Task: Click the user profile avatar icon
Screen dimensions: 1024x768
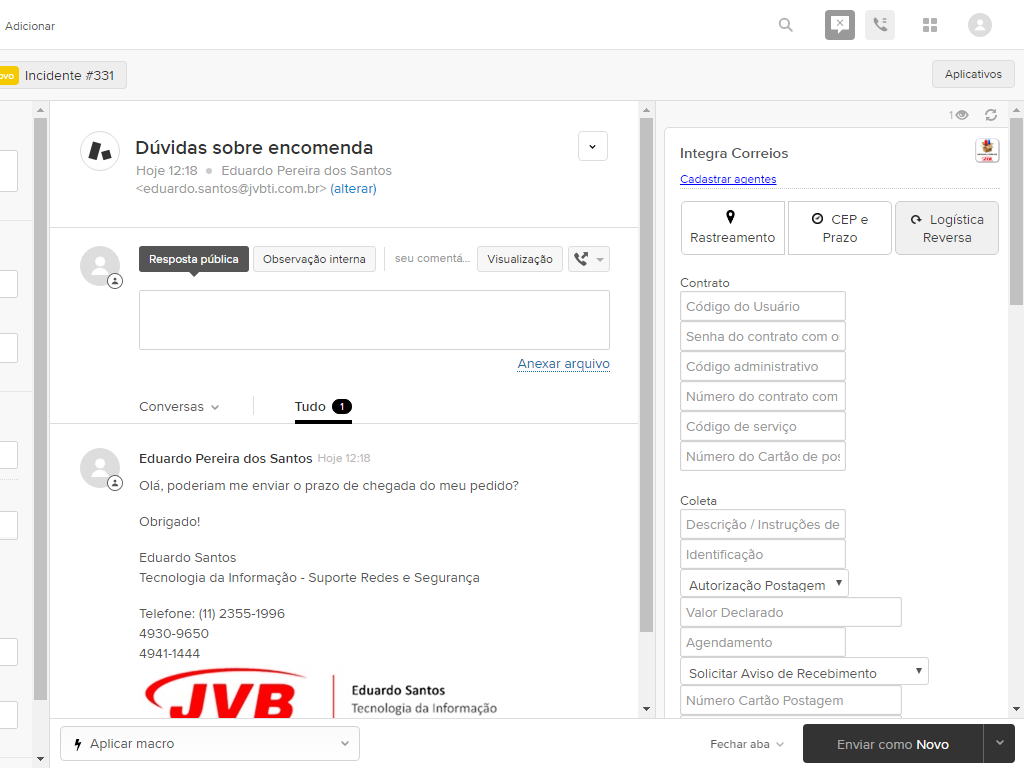Action: [980, 25]
